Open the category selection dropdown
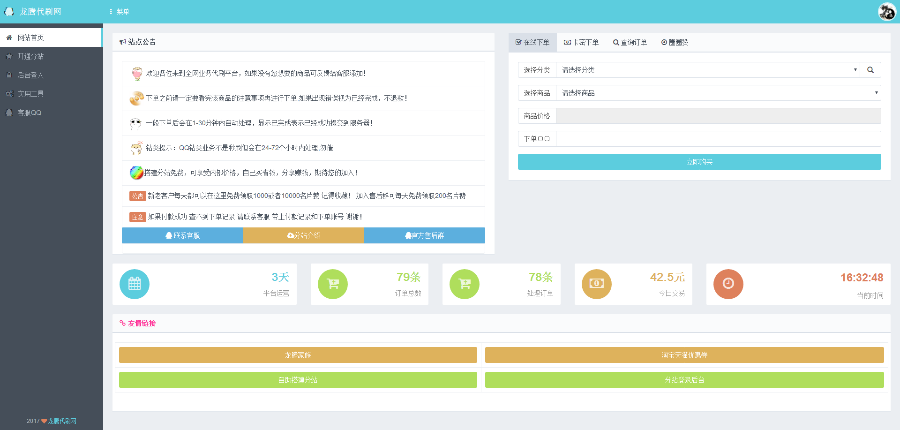The height and width of the screenshot is (430, 900). point(709,69)
